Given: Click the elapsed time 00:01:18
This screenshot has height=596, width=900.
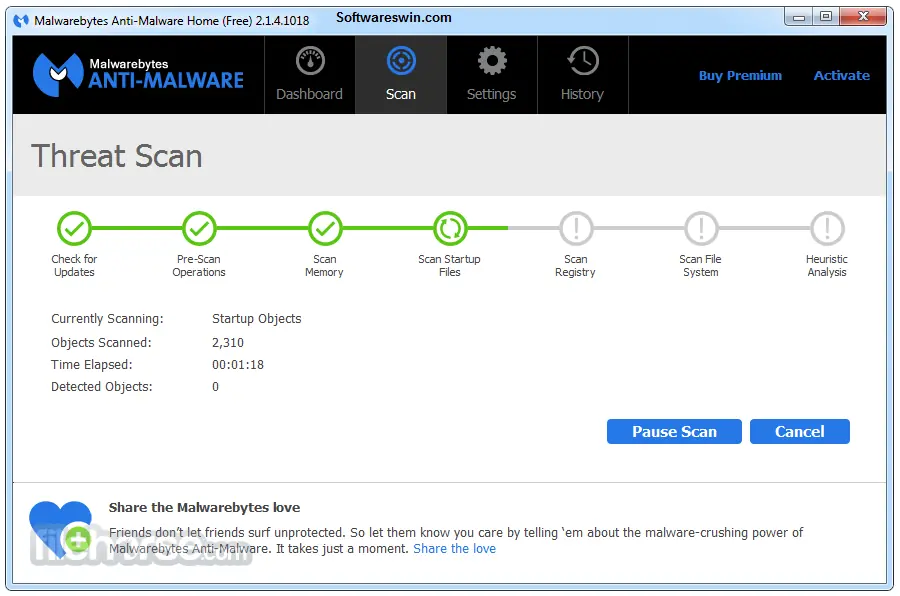Looking at the screenshot, I should (238, 365).
